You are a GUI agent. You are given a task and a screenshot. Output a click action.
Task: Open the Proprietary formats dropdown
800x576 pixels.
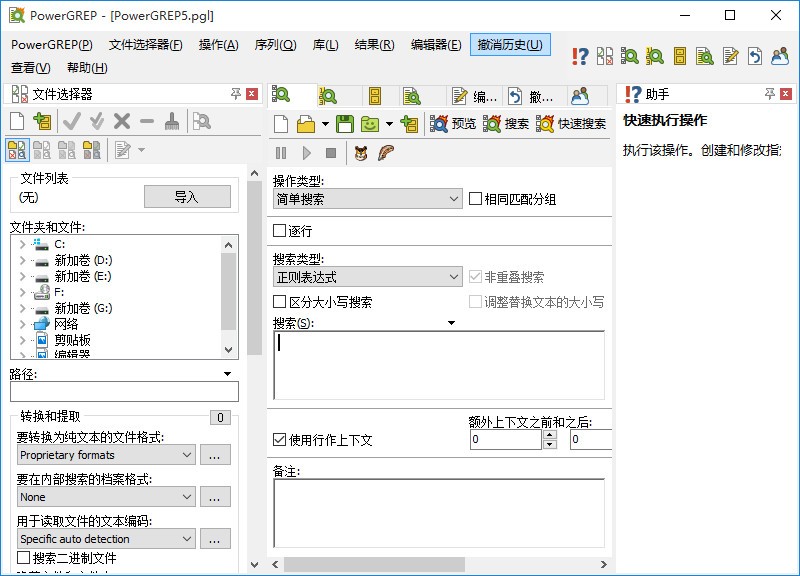click(106, 455)
